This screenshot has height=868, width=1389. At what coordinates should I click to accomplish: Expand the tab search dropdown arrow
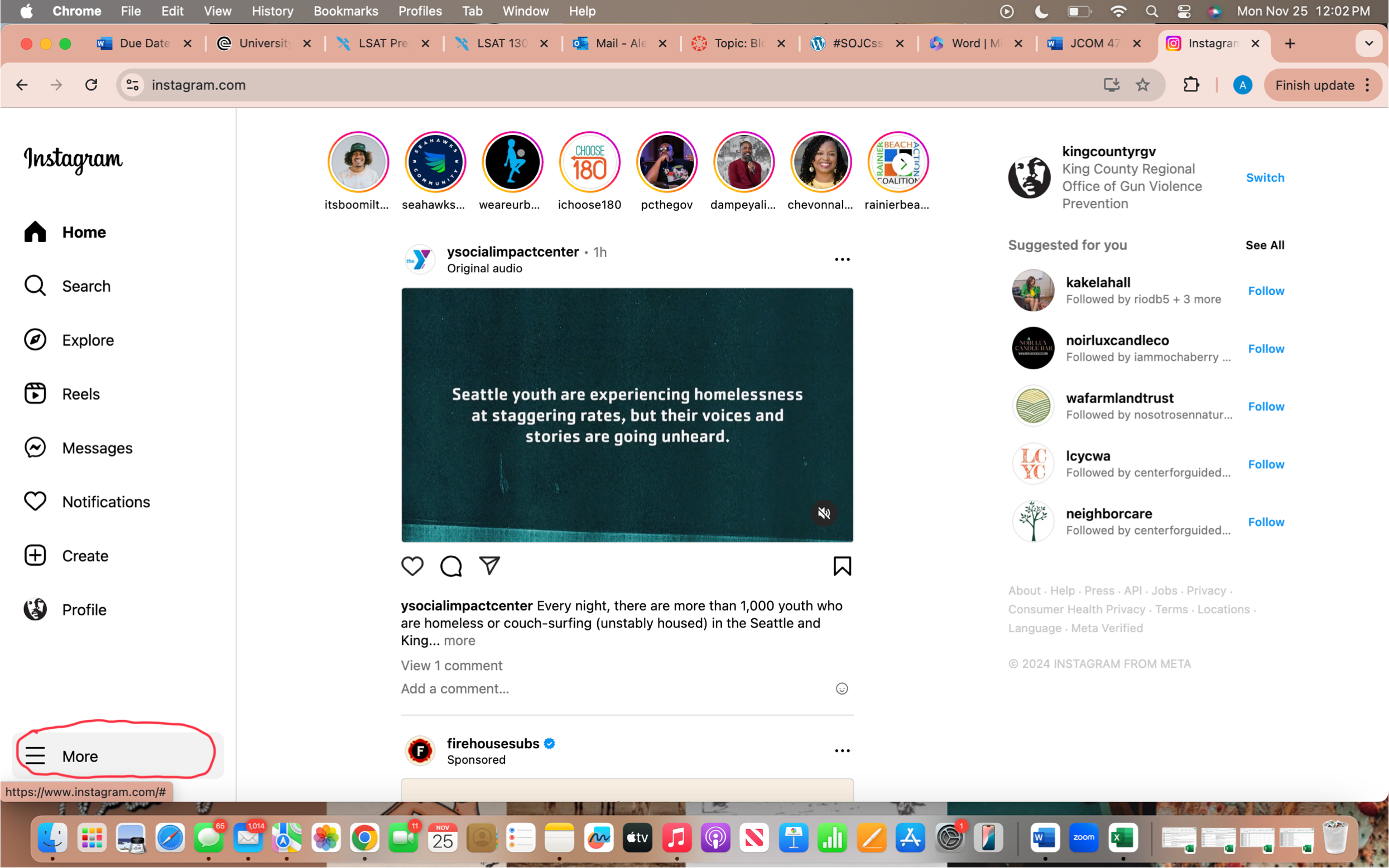click(x=1369, y=44)
